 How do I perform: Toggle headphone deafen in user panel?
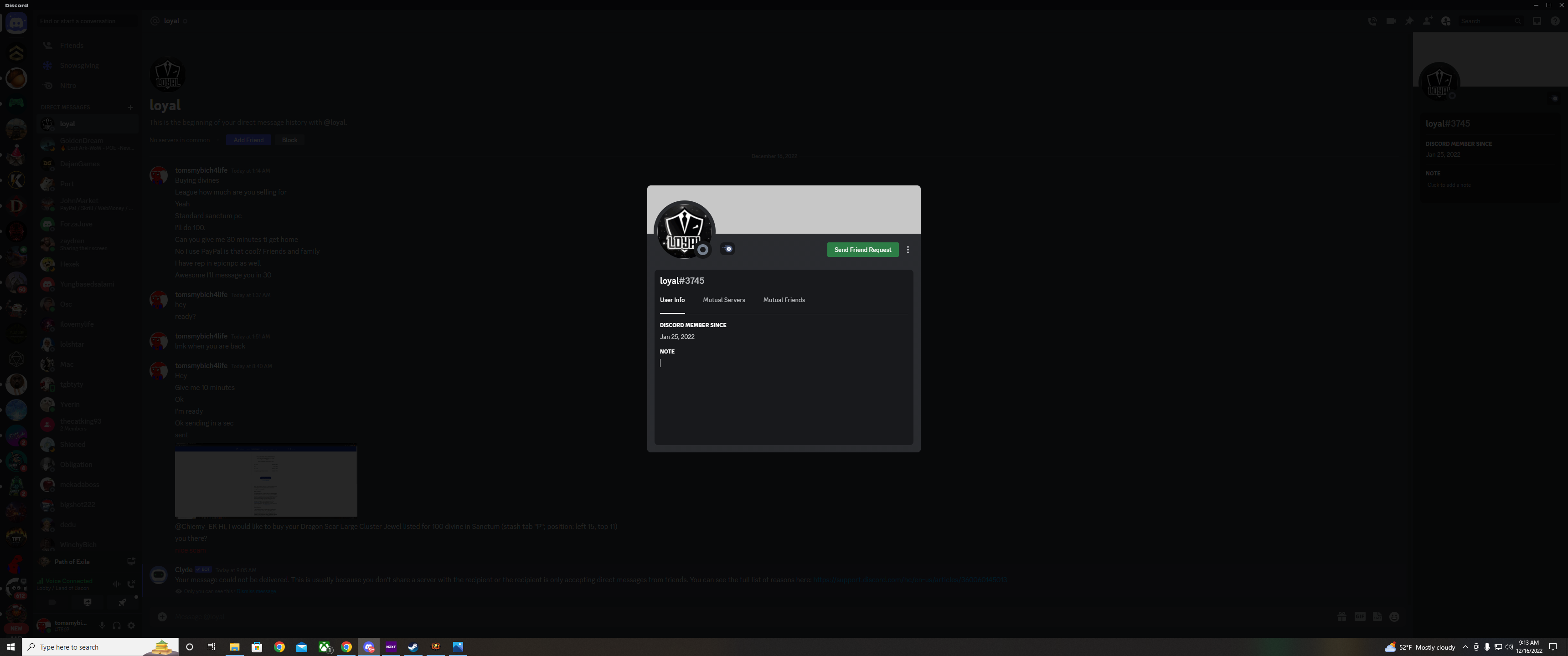pyautogui.click(x=116, y=625)
